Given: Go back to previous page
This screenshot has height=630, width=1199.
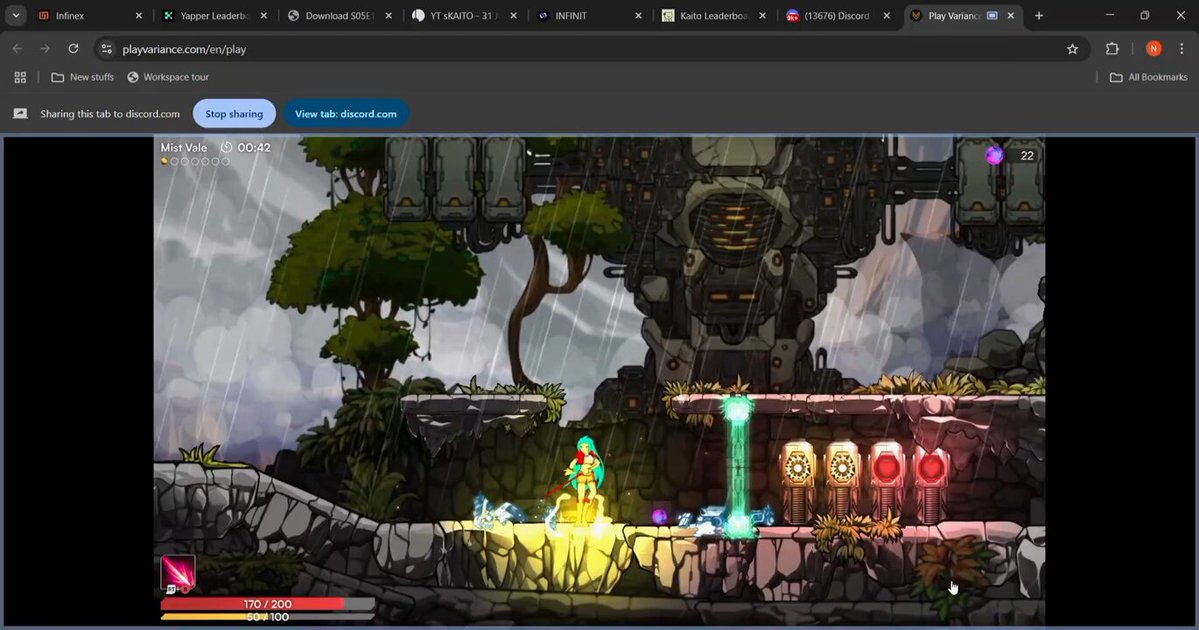Looking at the screenshot, I should 17,49.
